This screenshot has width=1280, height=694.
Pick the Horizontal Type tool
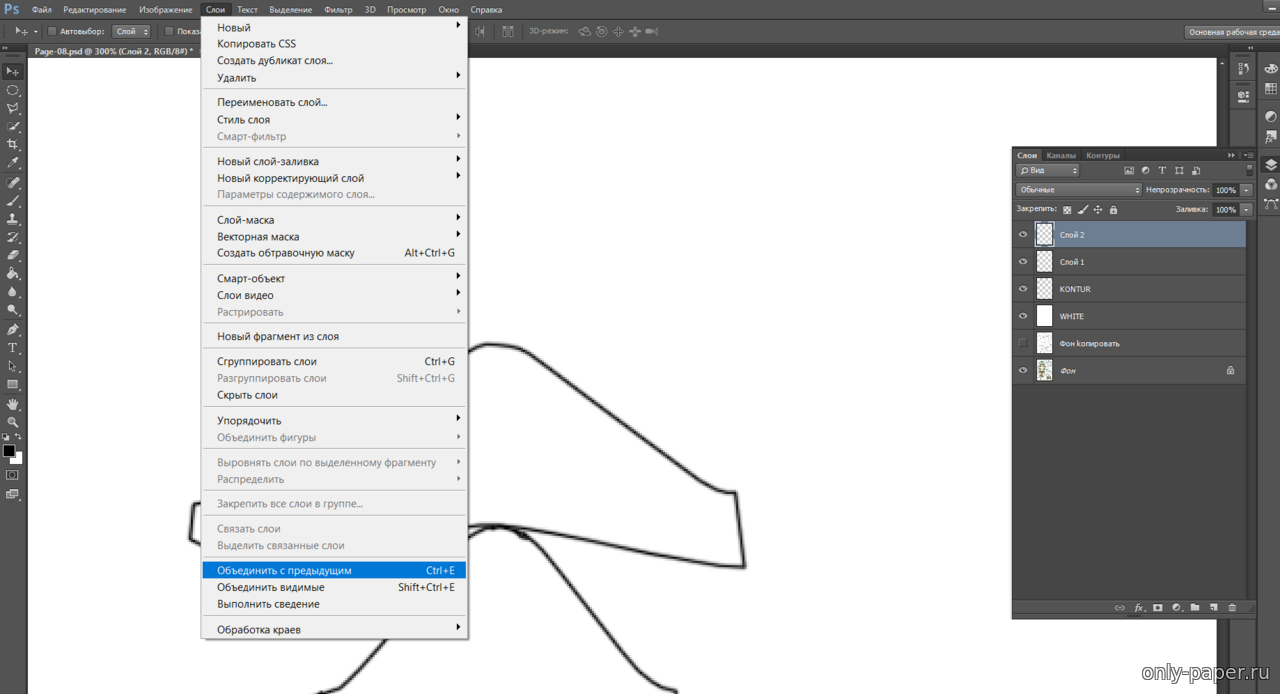(x=13, y=348)
